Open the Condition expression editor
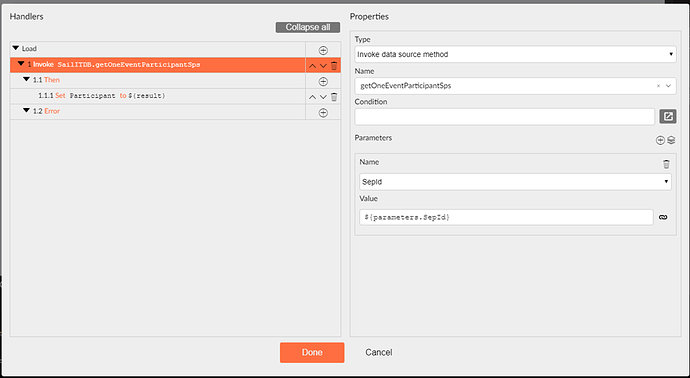This screenshot has width=690, height=378. coord(668,117)
